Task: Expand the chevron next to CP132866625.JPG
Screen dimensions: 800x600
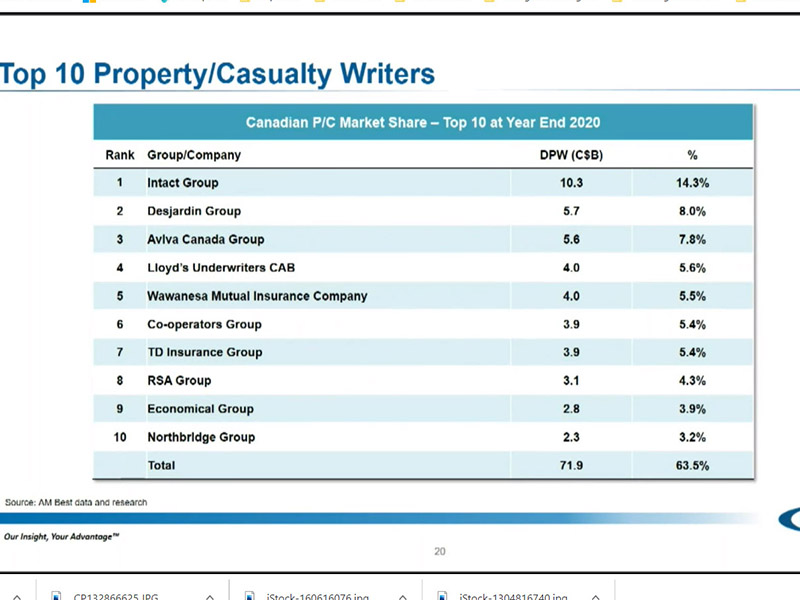Action: (209, 596)
